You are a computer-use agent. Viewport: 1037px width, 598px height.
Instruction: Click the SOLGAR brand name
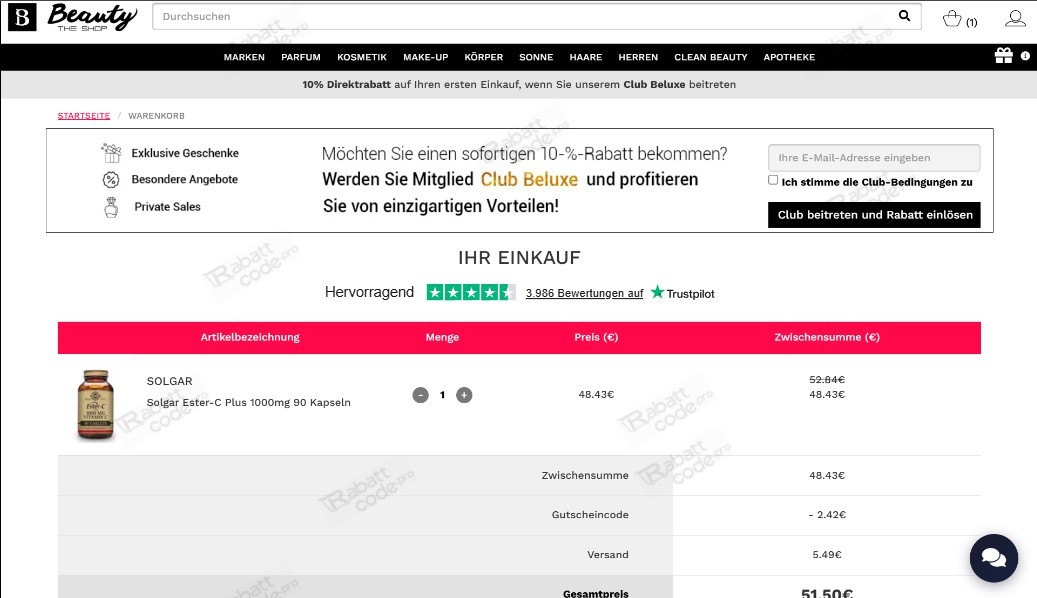click(169, 381)
